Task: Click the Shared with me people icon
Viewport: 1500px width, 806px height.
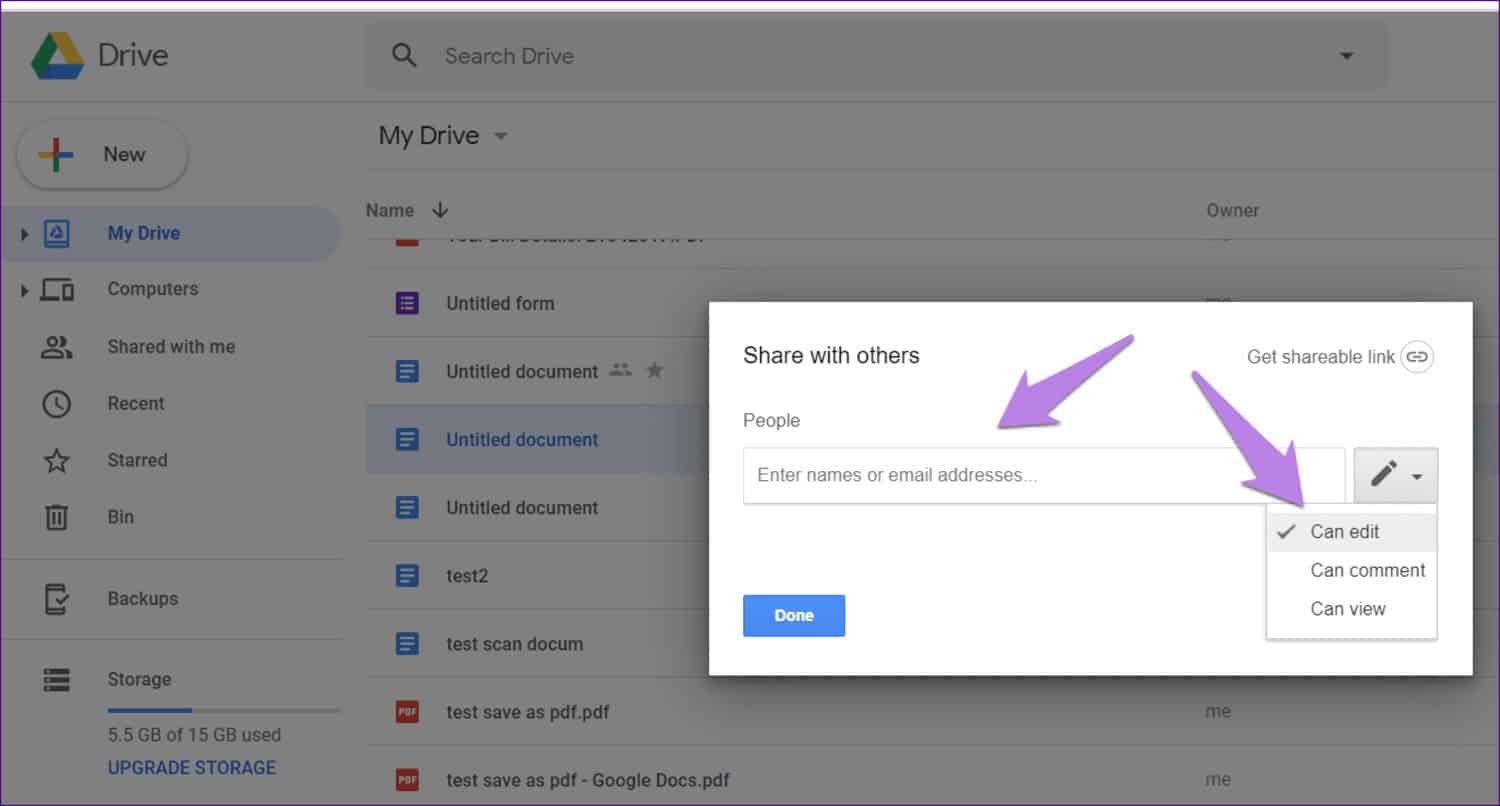Action: click(x=57, y=347)
